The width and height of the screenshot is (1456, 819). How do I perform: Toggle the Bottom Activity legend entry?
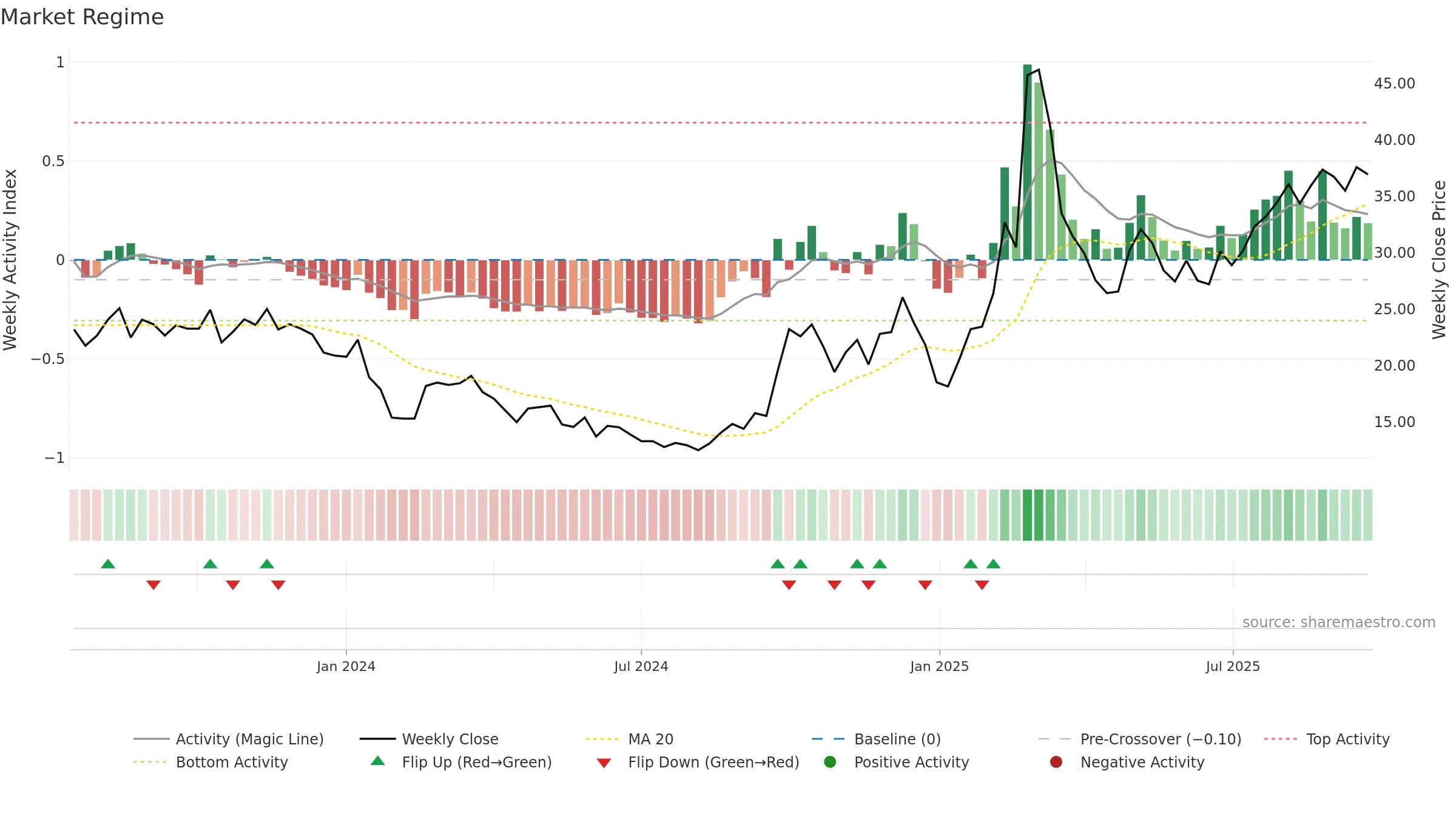click(x=211, y=762)
